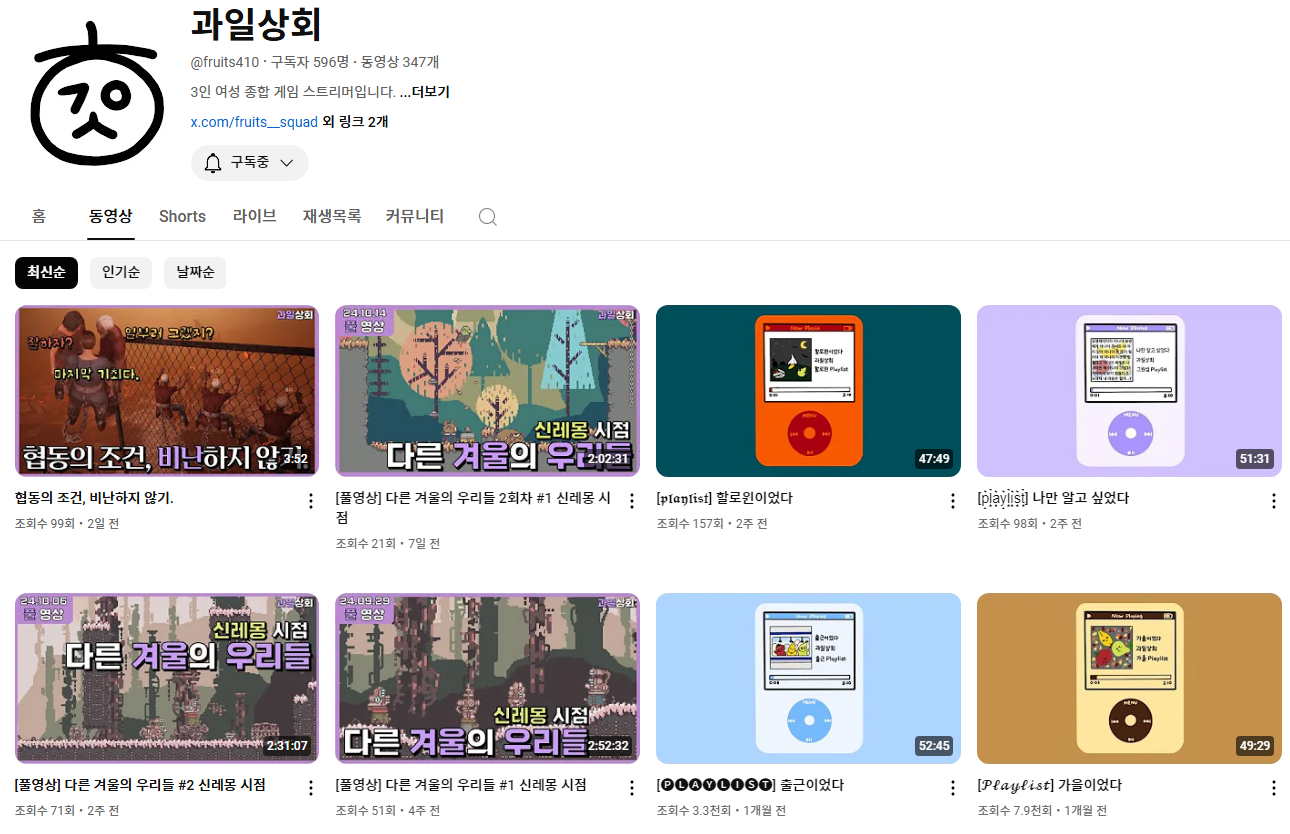Open the 과일상회 channel avatar image

(x=97, y=94)
